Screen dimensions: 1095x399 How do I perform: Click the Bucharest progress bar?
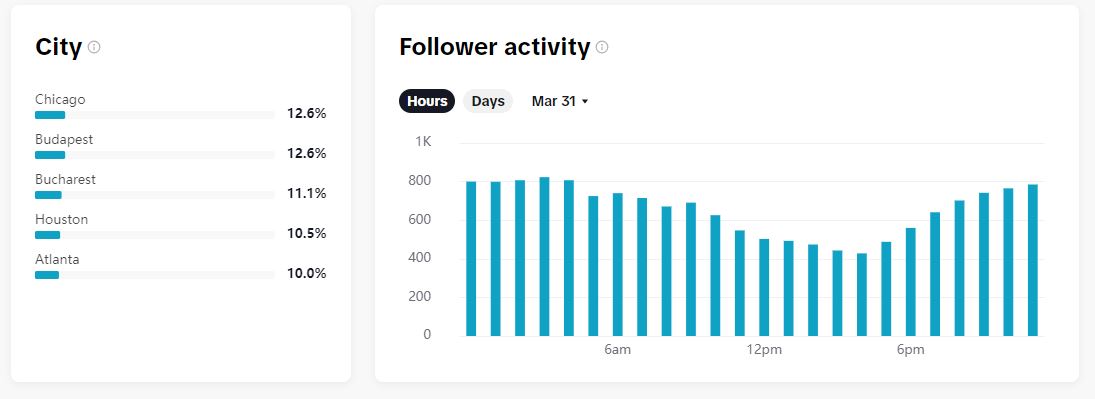pyautogui.click(x=154, y=195)
